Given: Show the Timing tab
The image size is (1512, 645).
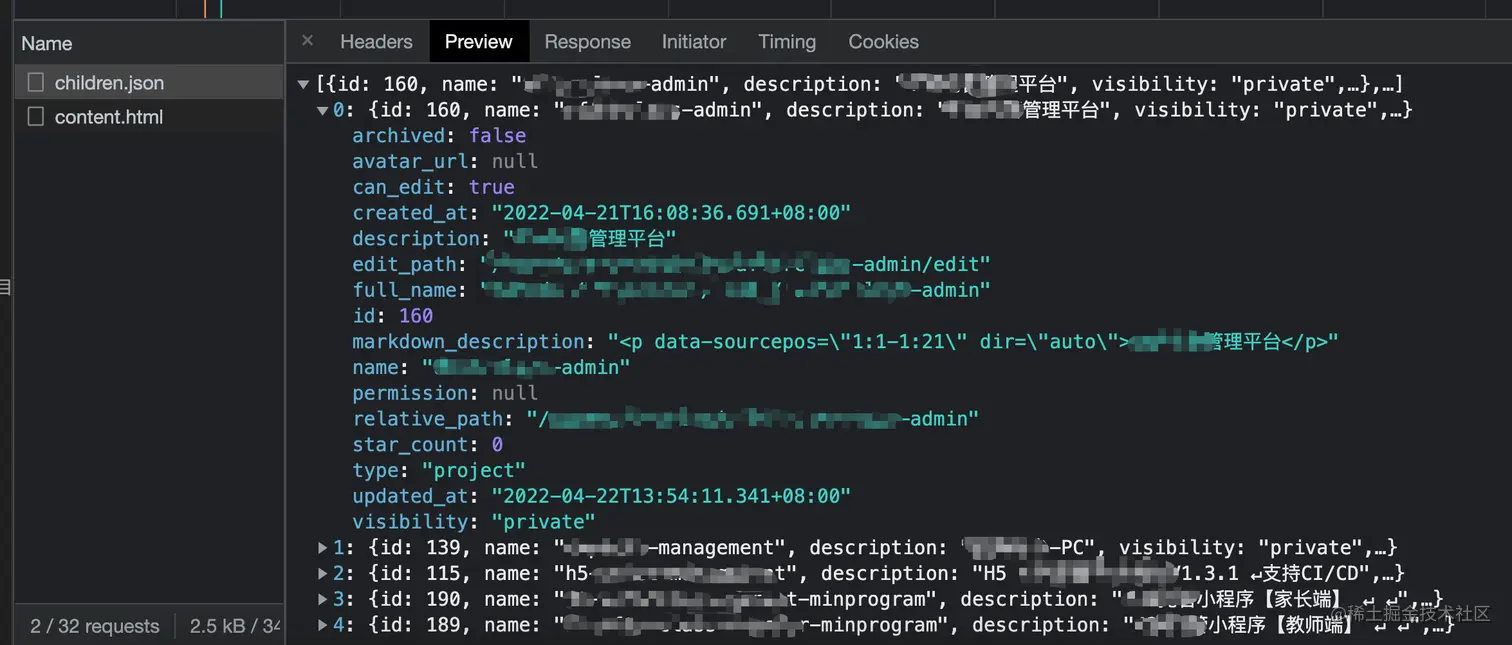Looking at the screenshot, I should pyautogui.click(x=787, y=42).
